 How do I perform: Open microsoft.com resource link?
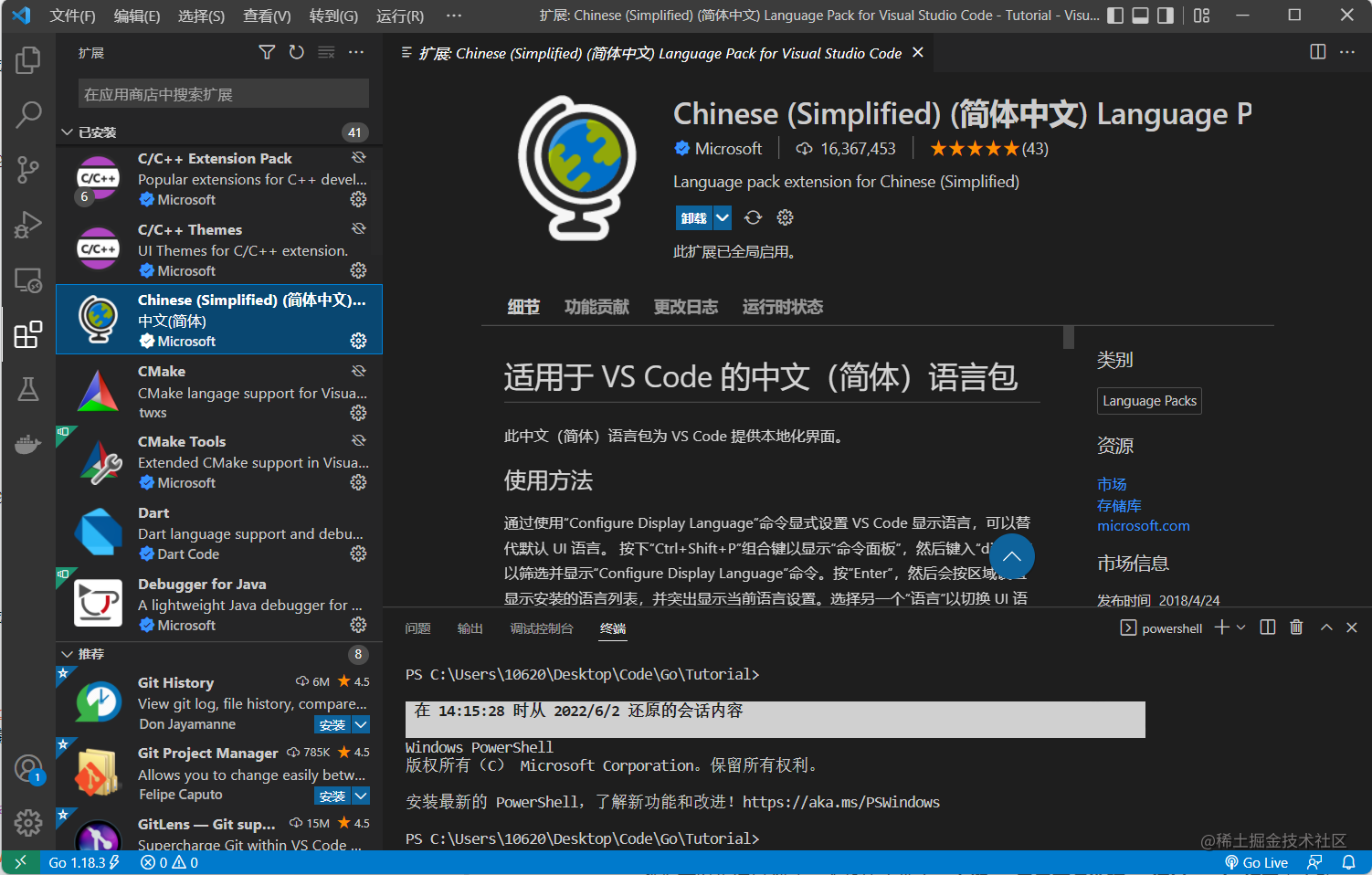click(1144, 526)
